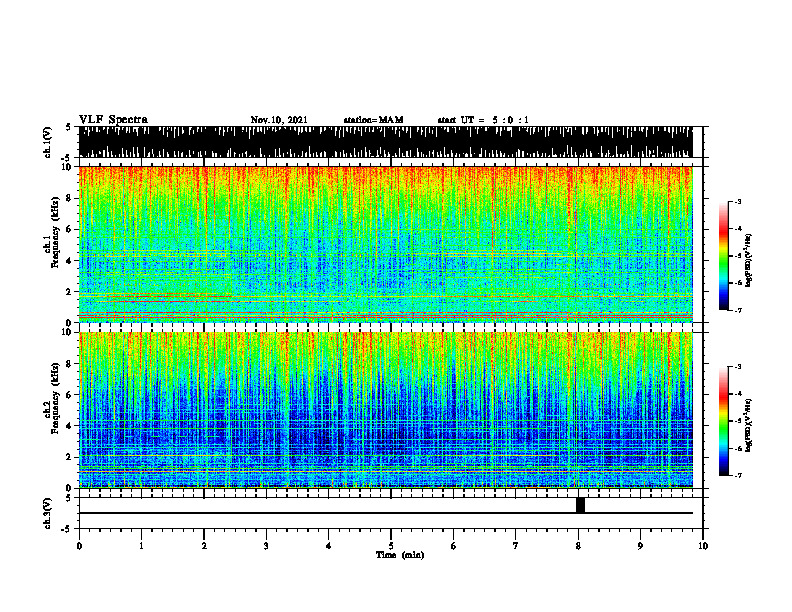The height and width of the screenshot is (612, 792).
Task: Click inside the ch.1(V) waveform strip
Action: tap(385, 142)
